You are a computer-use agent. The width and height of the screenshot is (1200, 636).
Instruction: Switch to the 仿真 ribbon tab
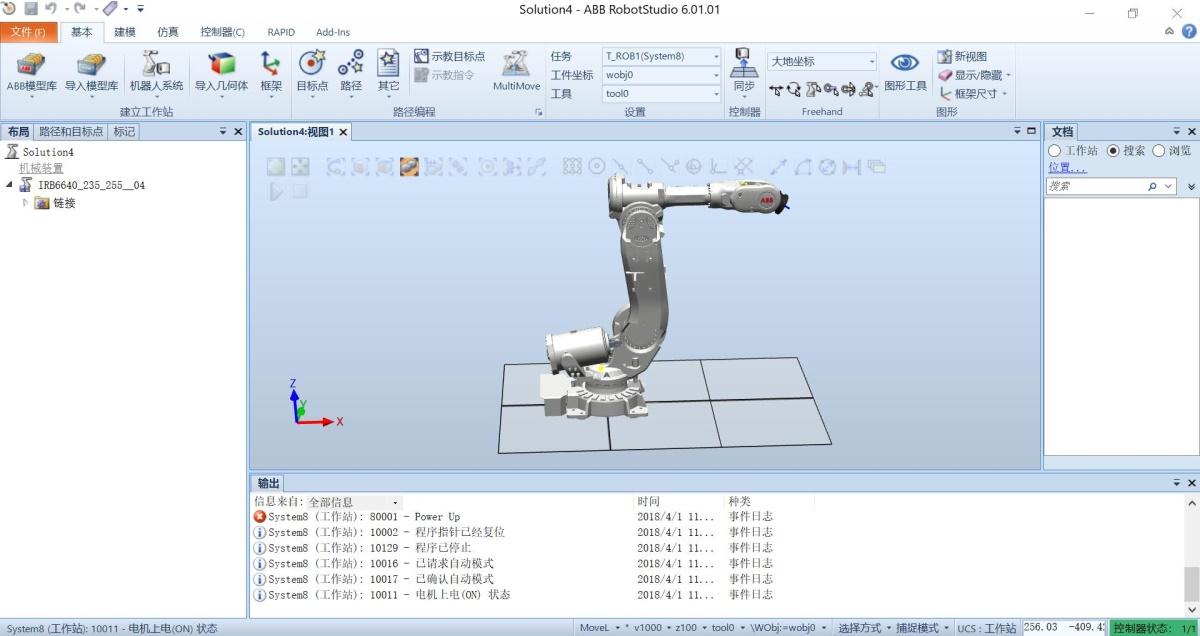click(168, 32)
